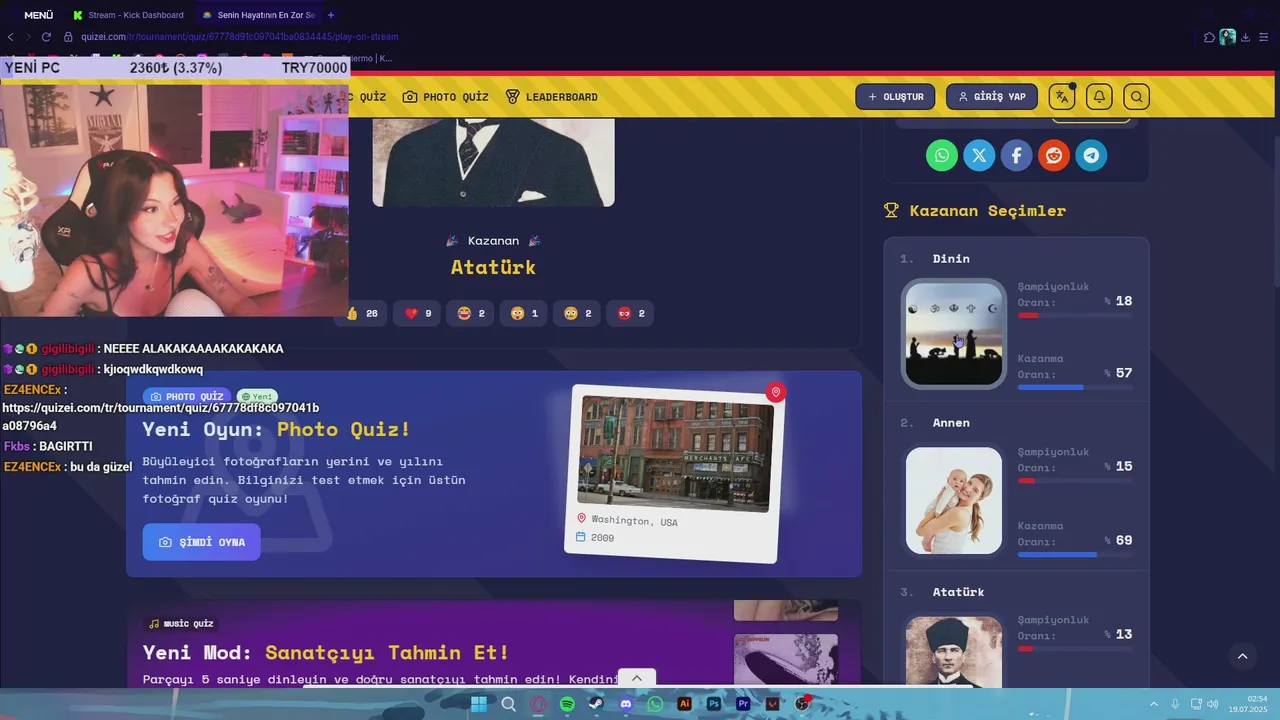Click the Yeni Oyun: Photo Quiz! title
This screenshot has height=720, width=1280.
[276, 429]
